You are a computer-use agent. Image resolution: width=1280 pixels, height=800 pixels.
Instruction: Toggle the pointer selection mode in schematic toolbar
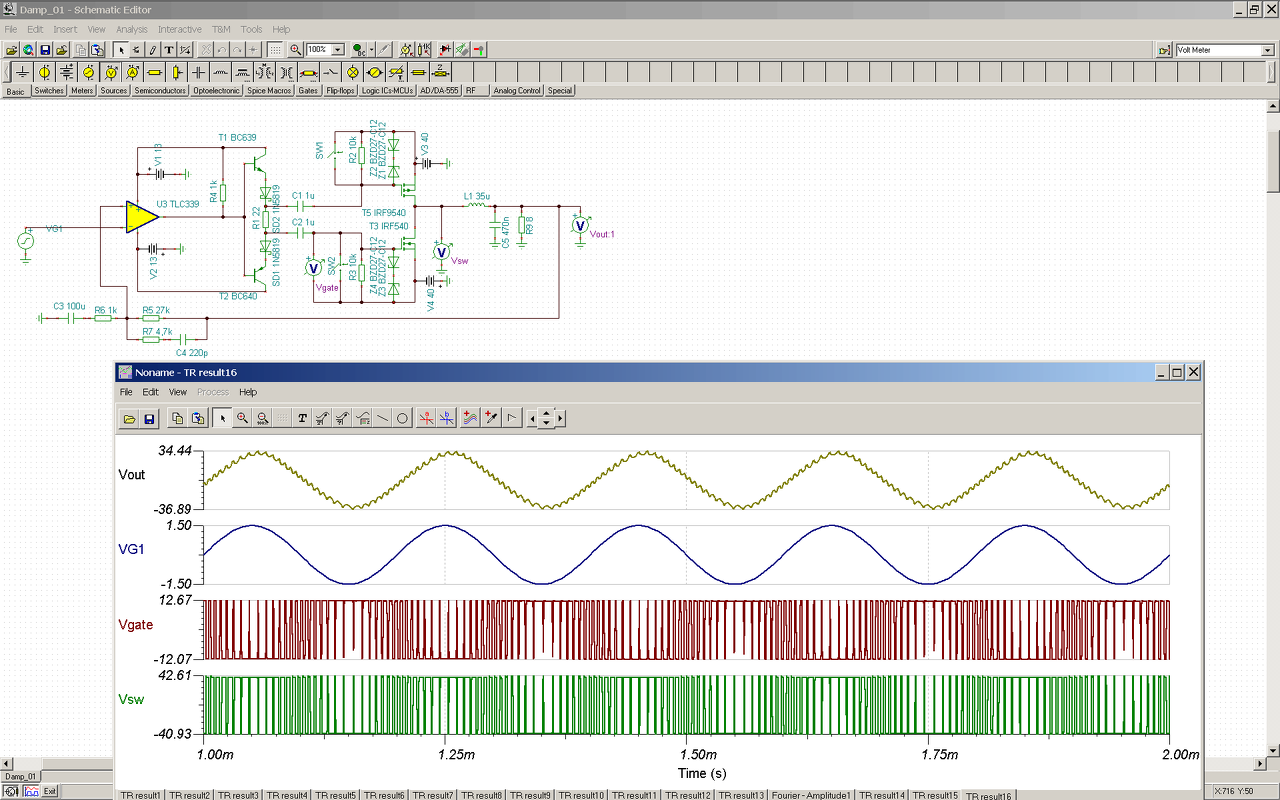[122, 49]
